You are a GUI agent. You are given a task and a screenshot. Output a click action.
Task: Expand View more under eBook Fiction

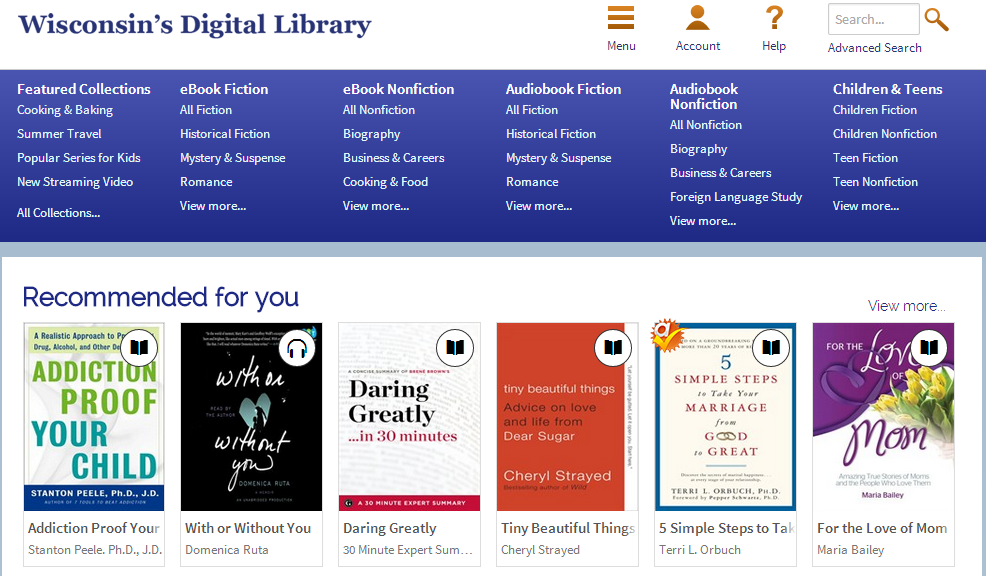(213, 206)
